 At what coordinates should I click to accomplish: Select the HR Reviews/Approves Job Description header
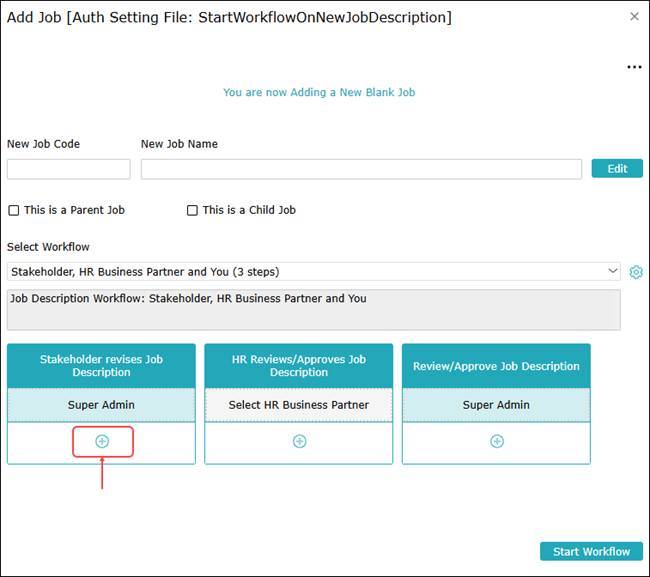[x=299, y=366]
